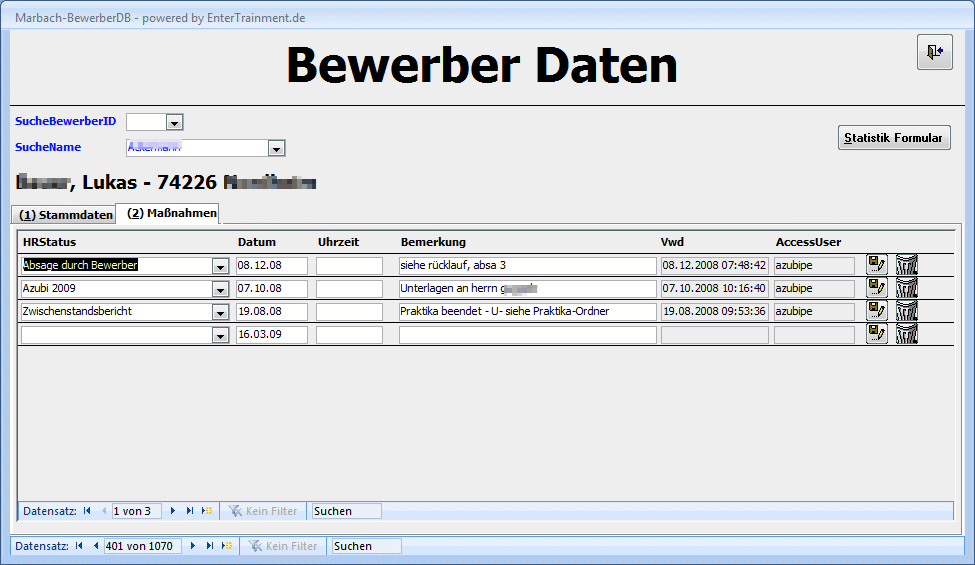Open HRStatus dropdown for Azubi 2009 row
Screen dimensions: 975x565
pyautogui.click(x=220, y=289)
